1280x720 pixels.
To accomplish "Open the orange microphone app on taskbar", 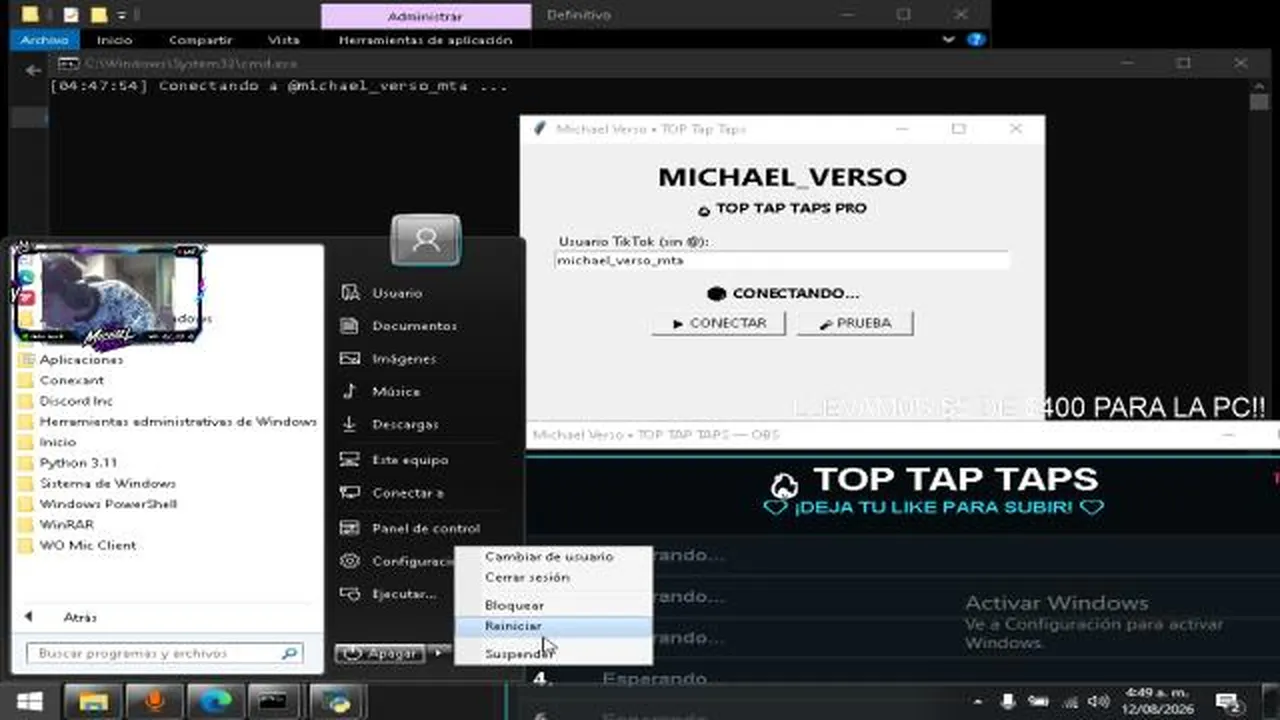I will (x=155, y=702).
